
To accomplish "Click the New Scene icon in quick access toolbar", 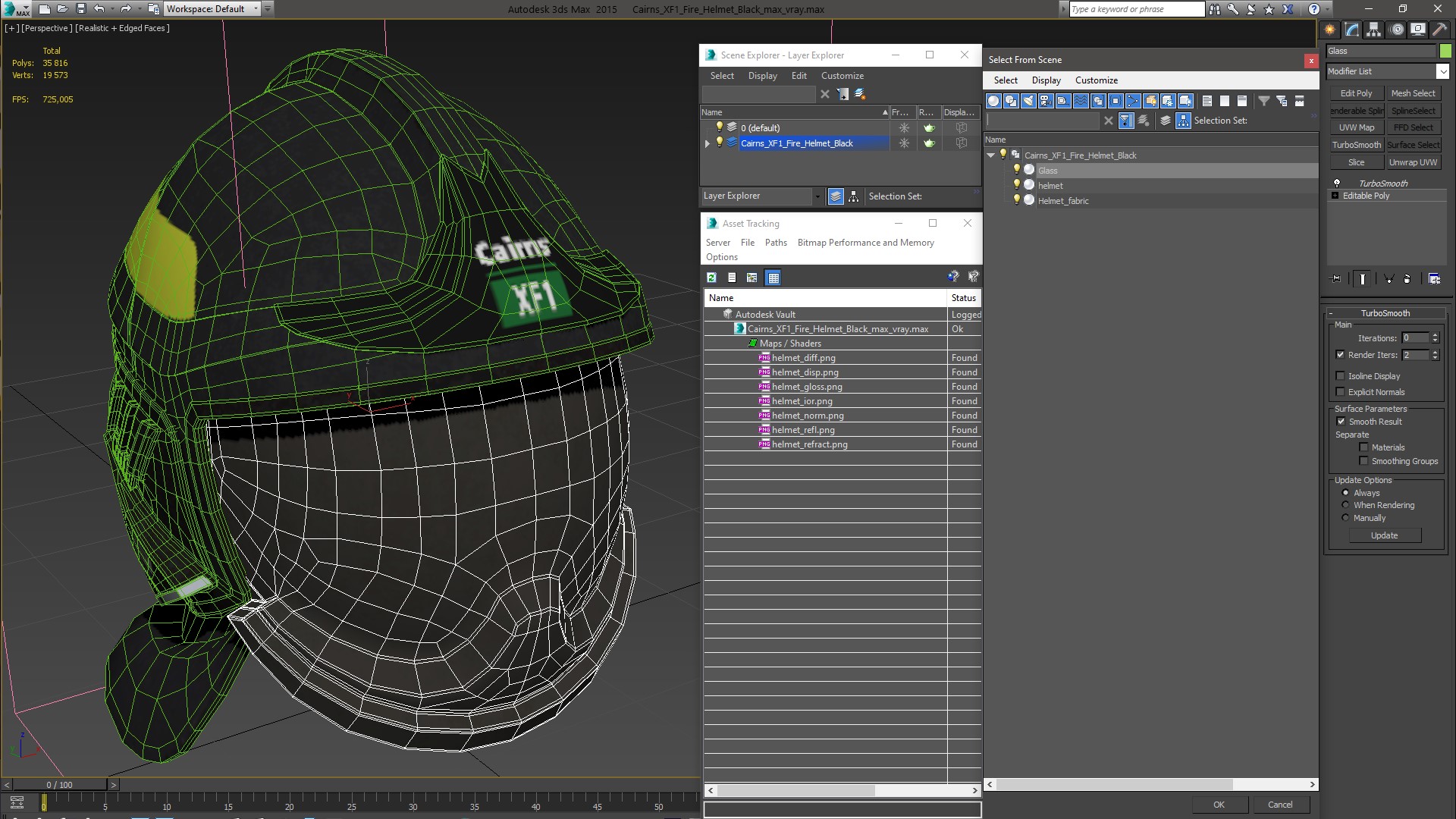I will click(44, 9).
